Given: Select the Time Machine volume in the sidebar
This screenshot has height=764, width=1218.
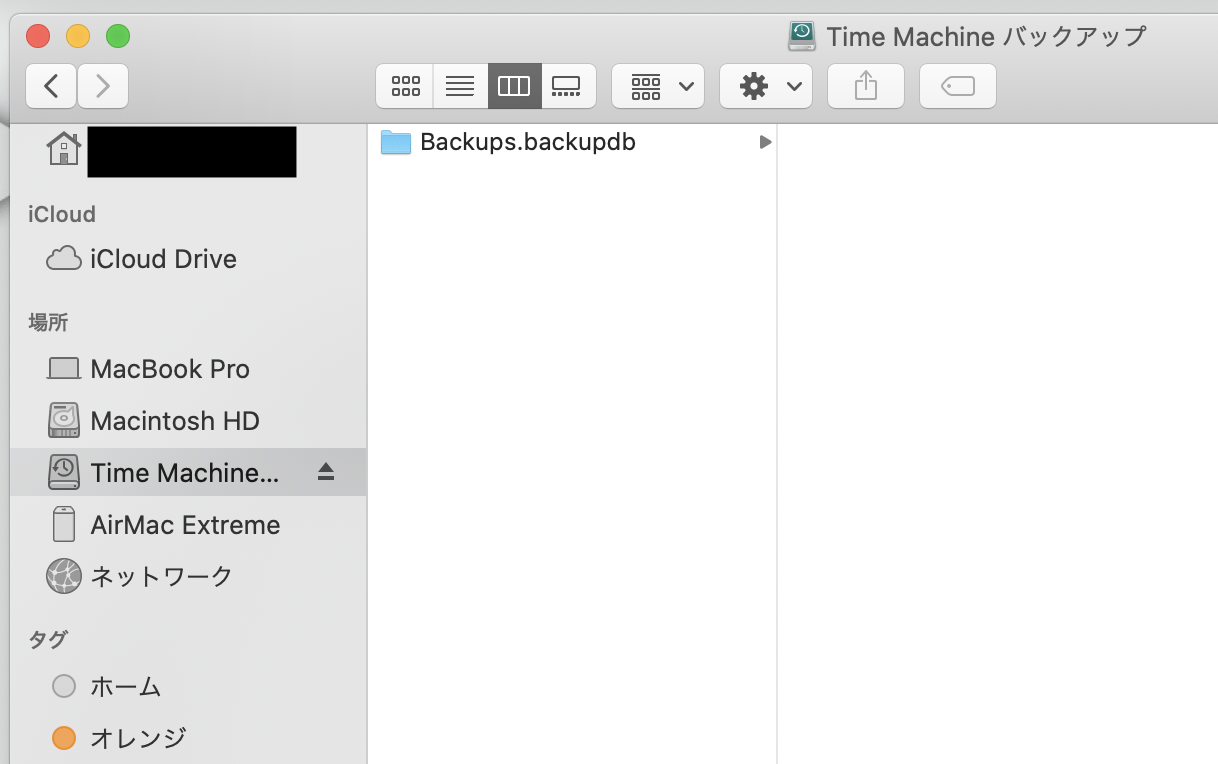Looking at the screenshot, I should coord(188,472).
